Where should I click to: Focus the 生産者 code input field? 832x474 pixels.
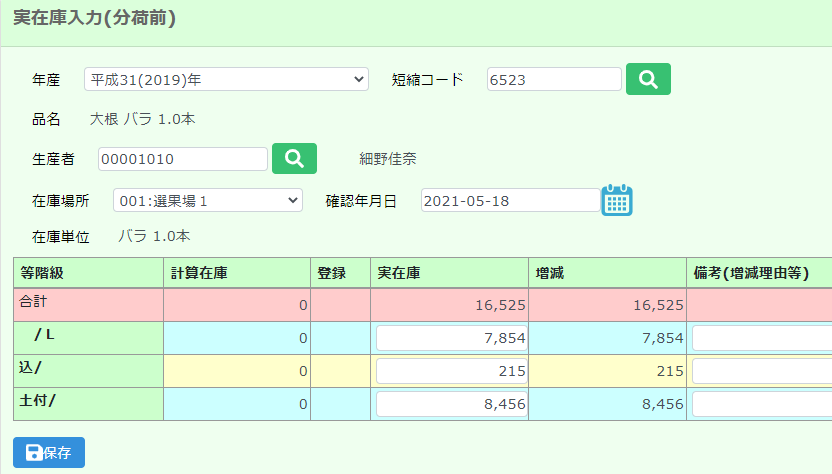183,159
